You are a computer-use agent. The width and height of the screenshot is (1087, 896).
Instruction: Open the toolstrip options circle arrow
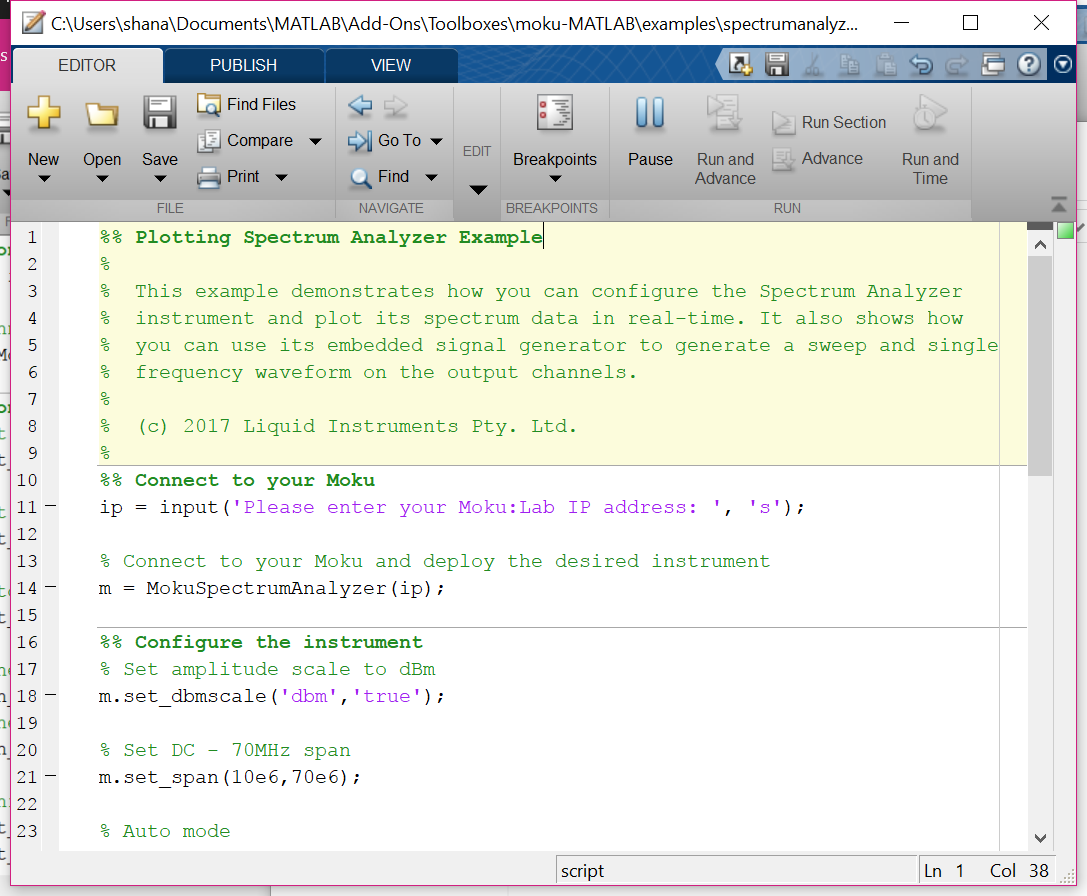pyautogui.click(x=1063, y=64)
